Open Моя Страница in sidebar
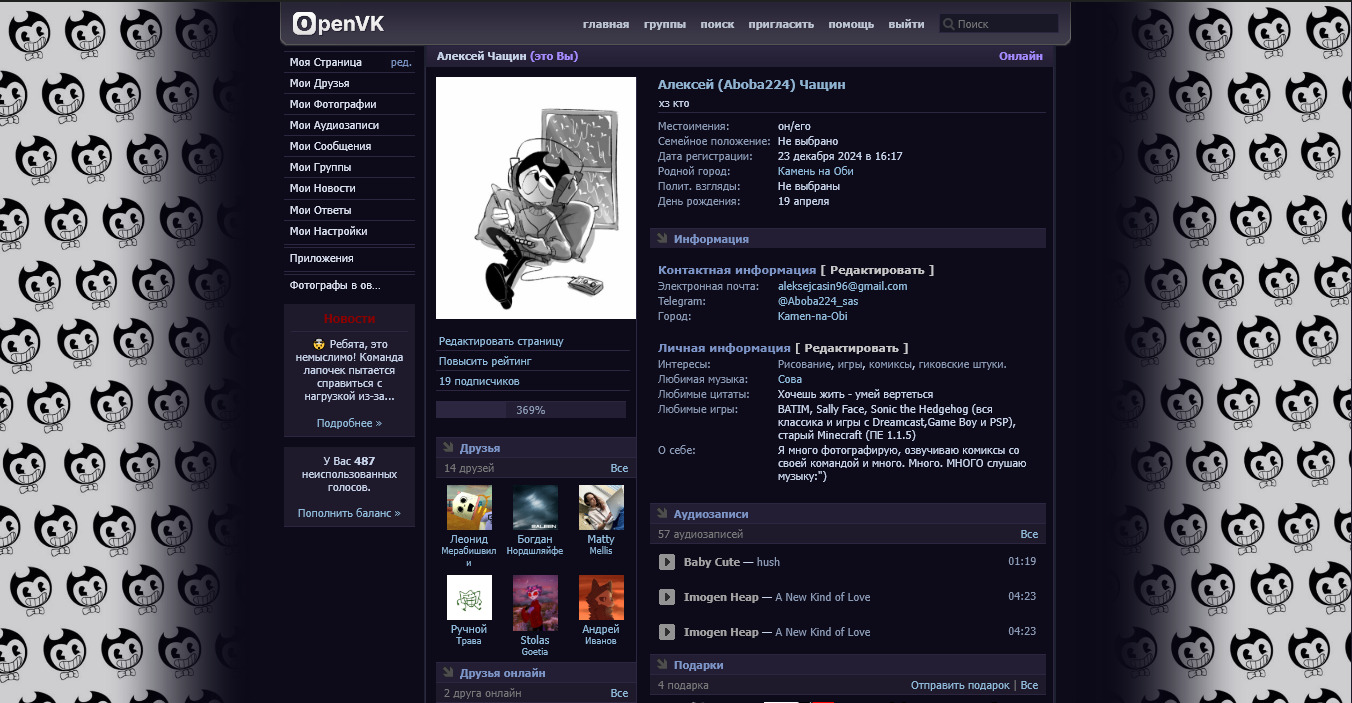 [326, 62]
